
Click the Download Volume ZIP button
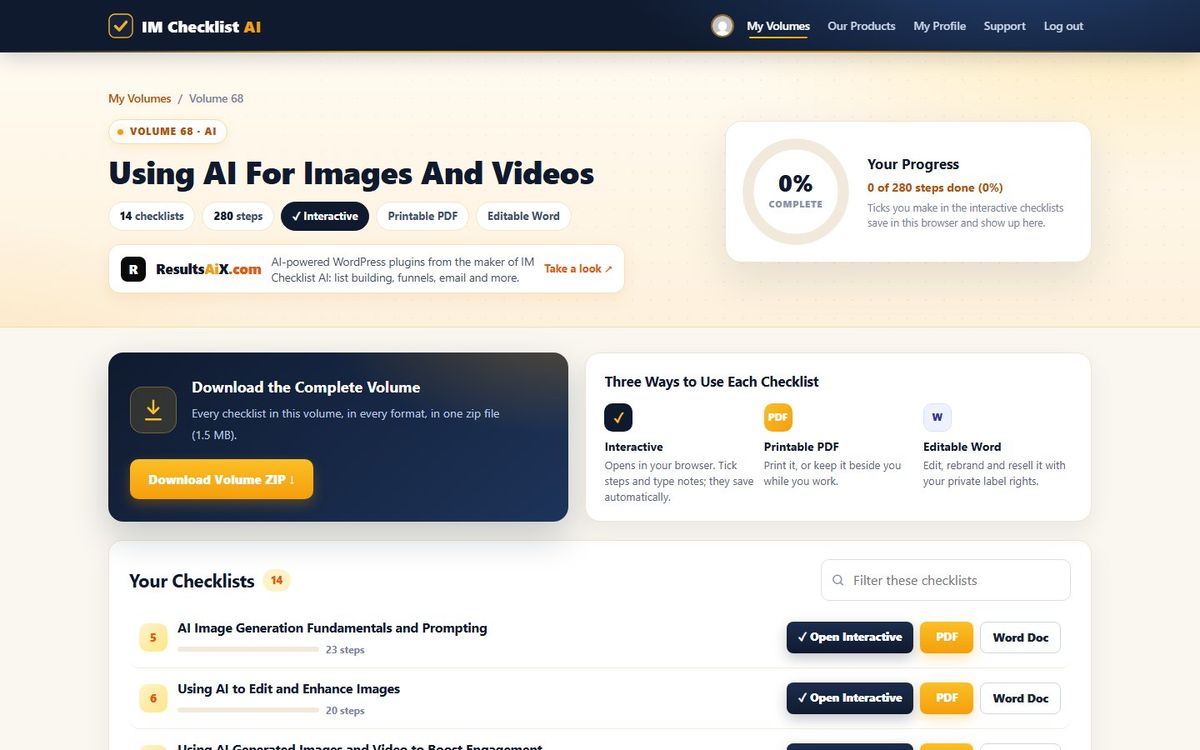[221, 479]
